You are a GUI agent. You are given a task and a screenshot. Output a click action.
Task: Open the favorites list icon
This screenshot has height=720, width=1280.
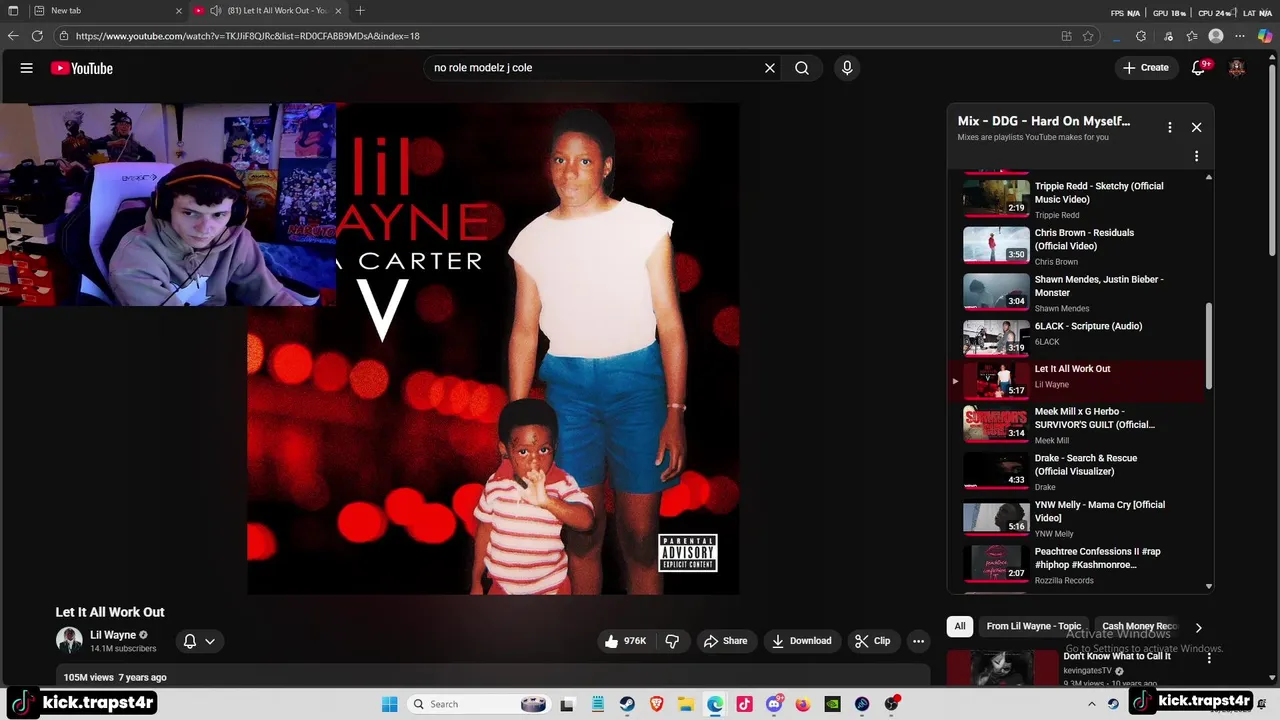(1192, 36)
